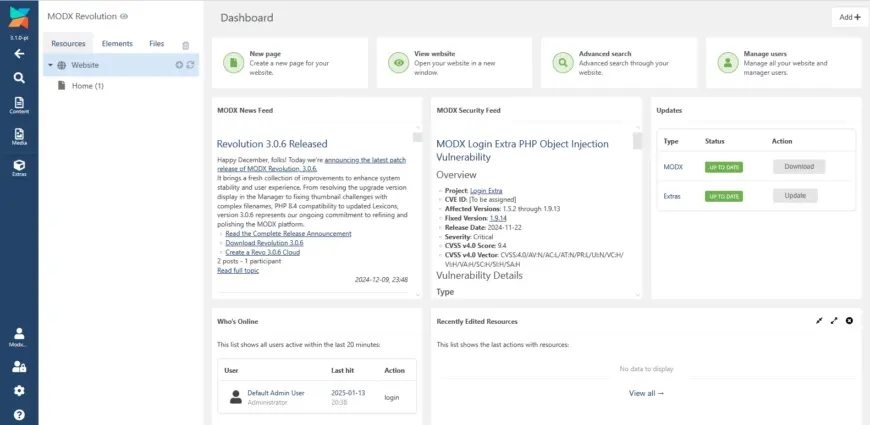The height and width of the screenshot is (425, 870).
Task: Open the search icon in left sidebar
Action: pos(19,77)
